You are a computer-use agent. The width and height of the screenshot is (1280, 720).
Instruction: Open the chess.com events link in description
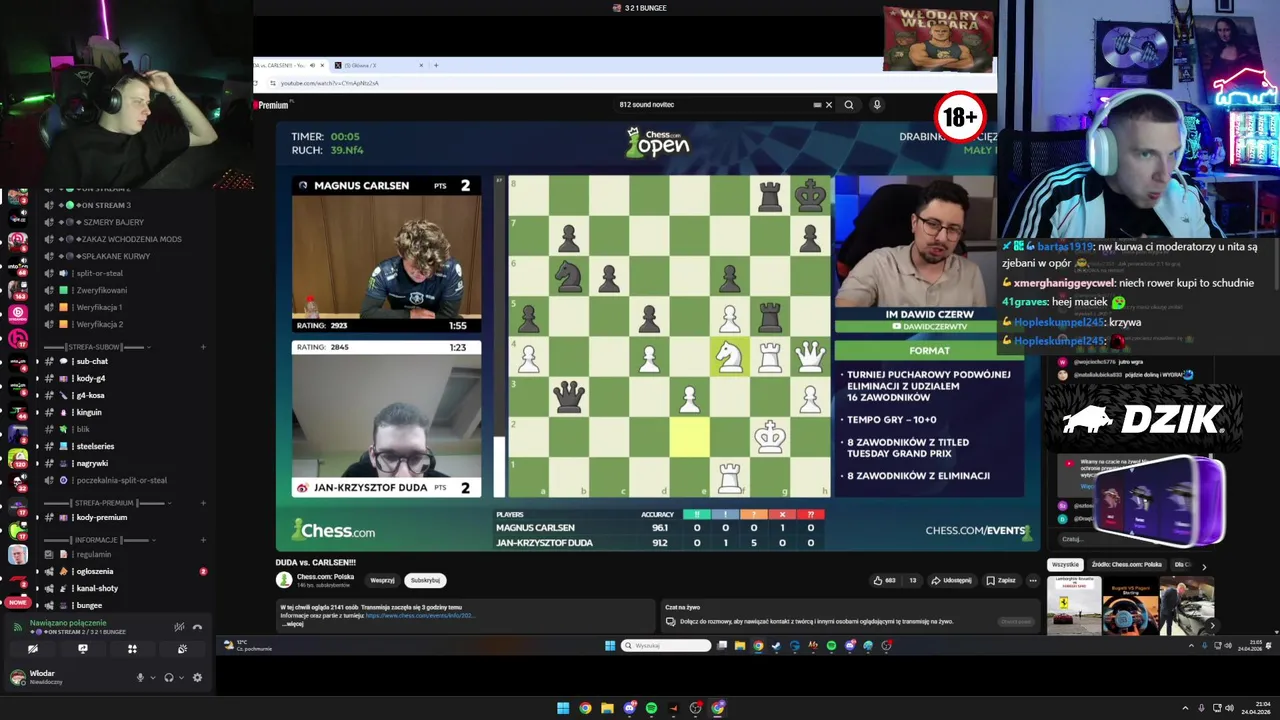click(419, 615)
